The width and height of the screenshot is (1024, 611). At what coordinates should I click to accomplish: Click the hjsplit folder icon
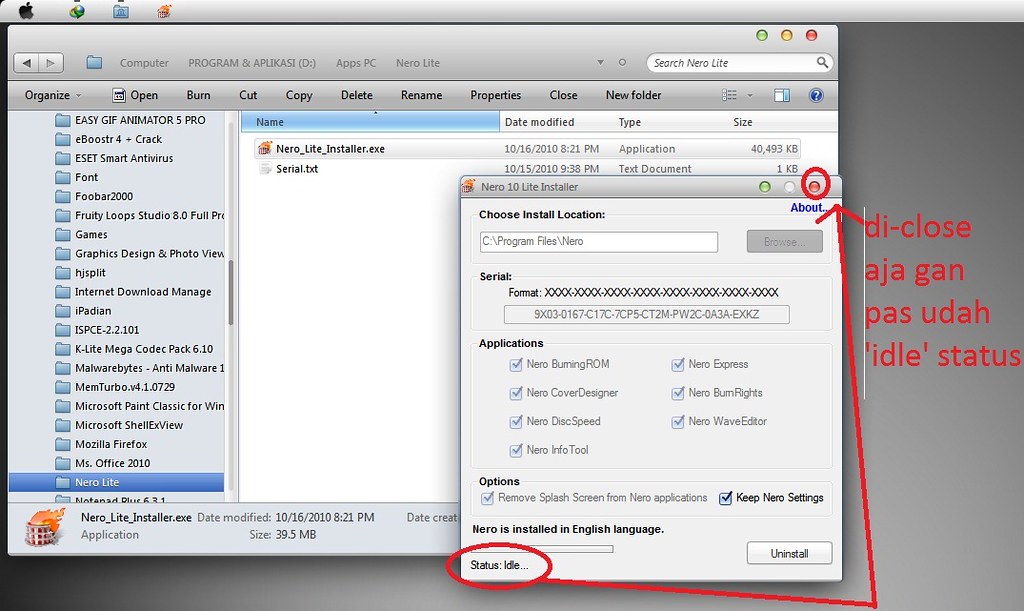click(x=63, y=272)
